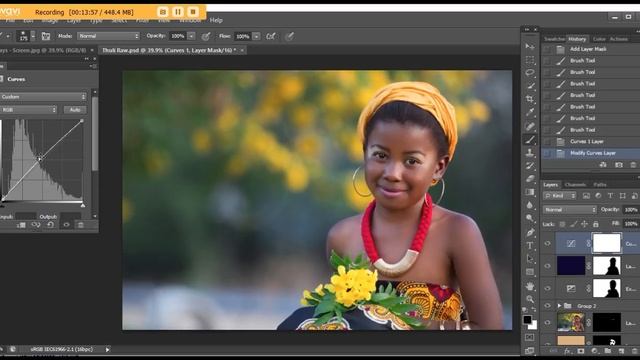Viewport: 640px width, 360px height.
Task: Click the Auto button in Curves
Action: [75, 110]
